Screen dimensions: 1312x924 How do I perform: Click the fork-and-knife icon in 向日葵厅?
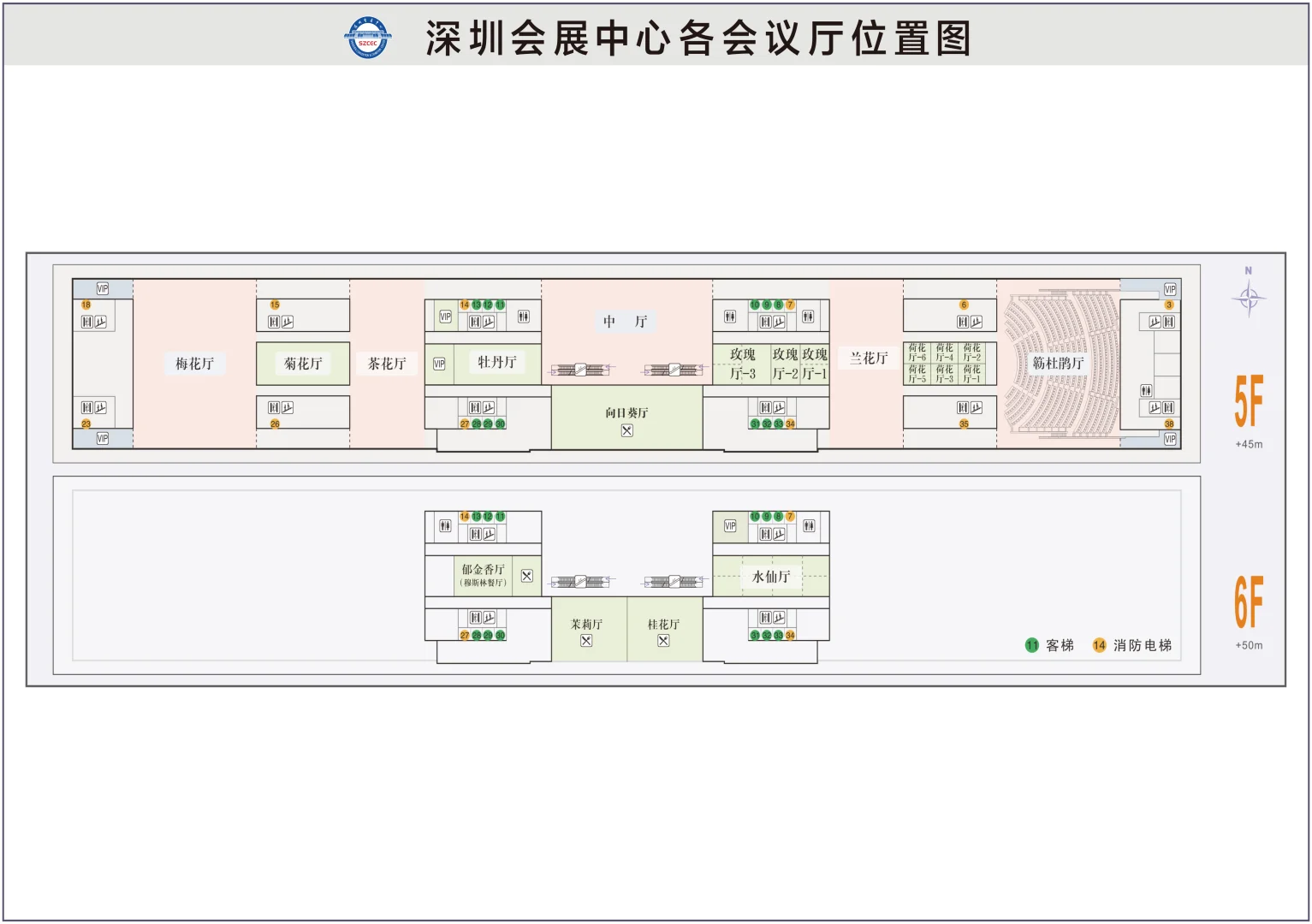tap(627, 431)
